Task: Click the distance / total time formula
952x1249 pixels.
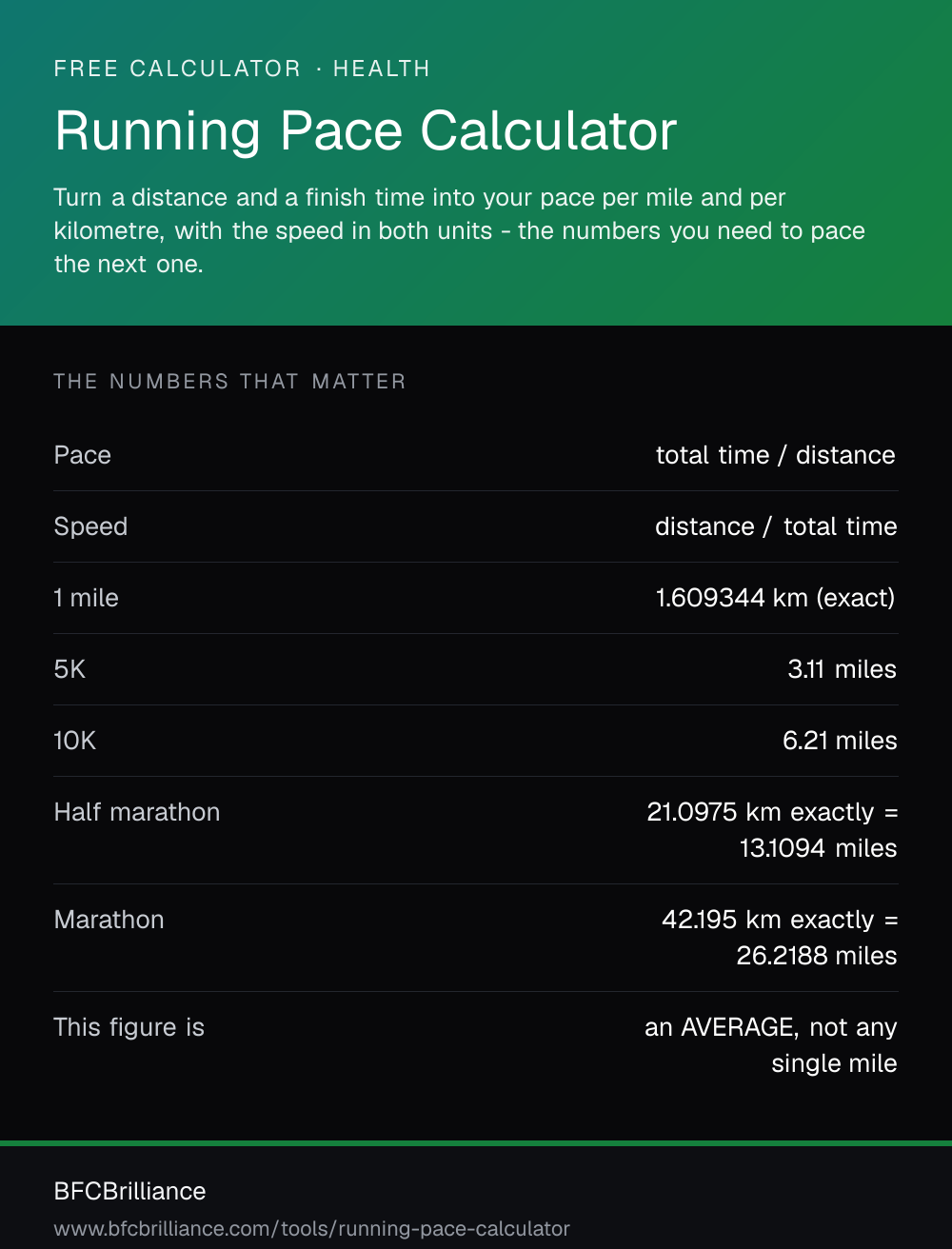Action: click(776, 526)
